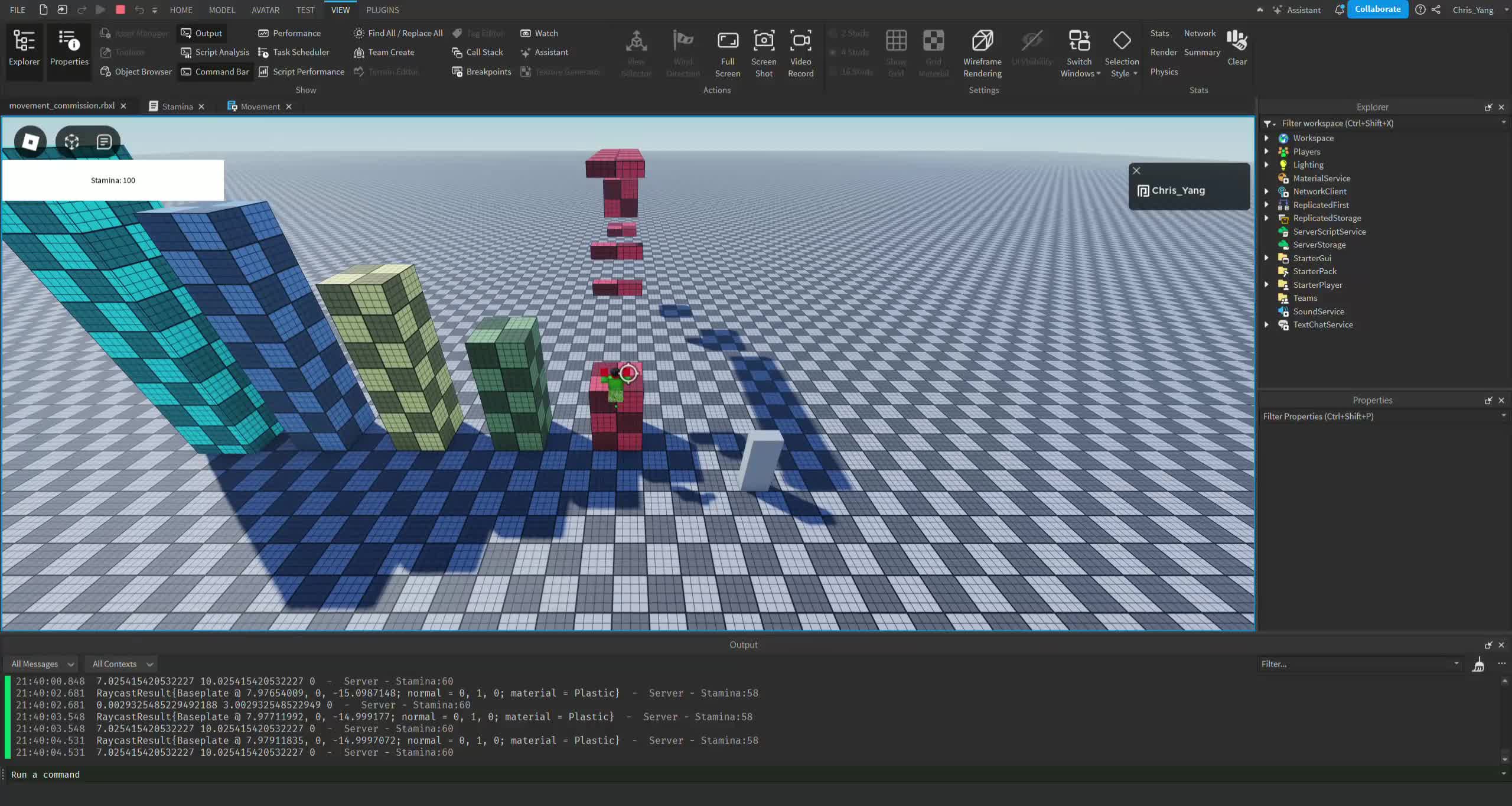Open the View Selector tool
Screen dimensions: 1512x806
[636, 52]
